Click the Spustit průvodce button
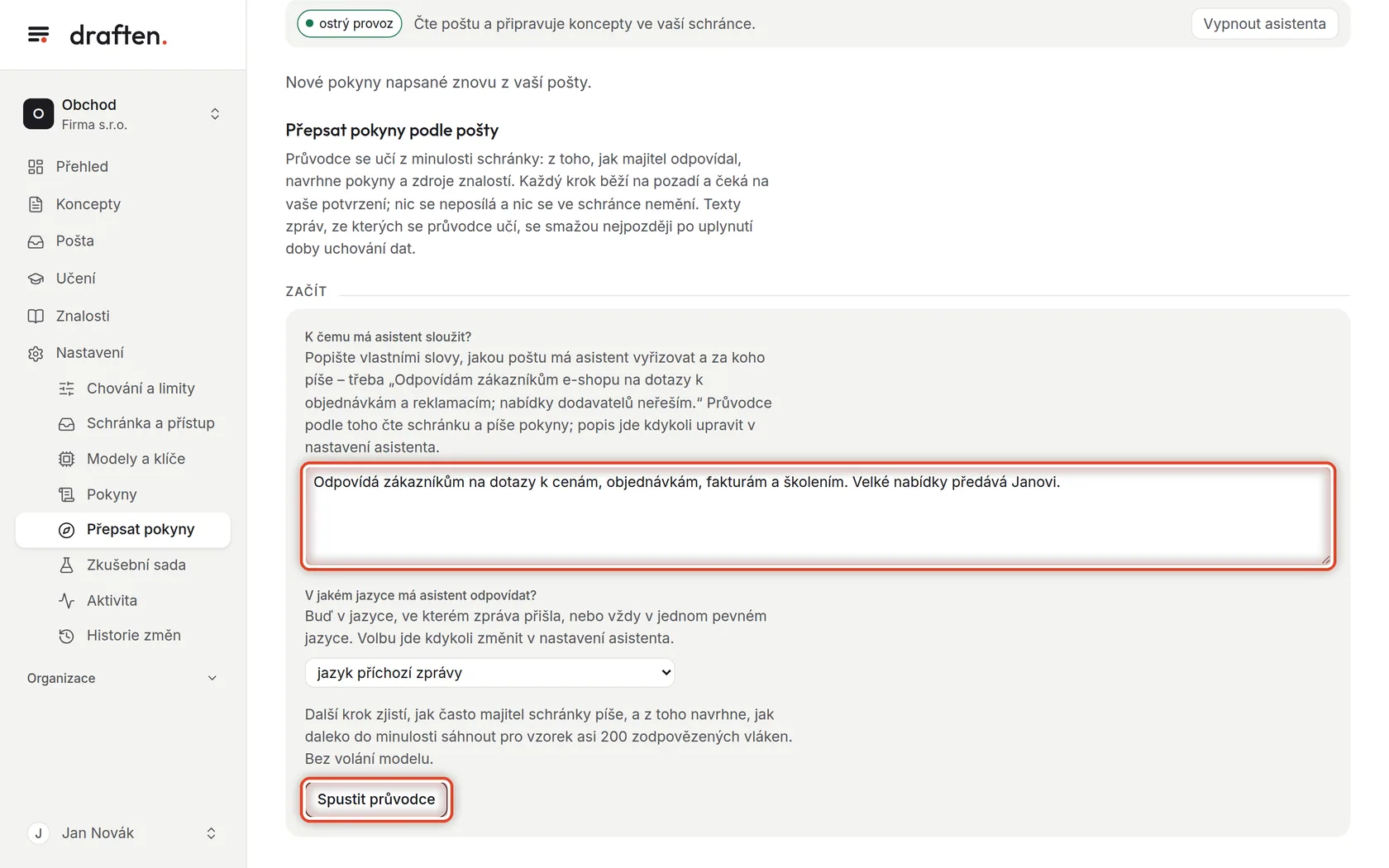 [x=376, y=799]
